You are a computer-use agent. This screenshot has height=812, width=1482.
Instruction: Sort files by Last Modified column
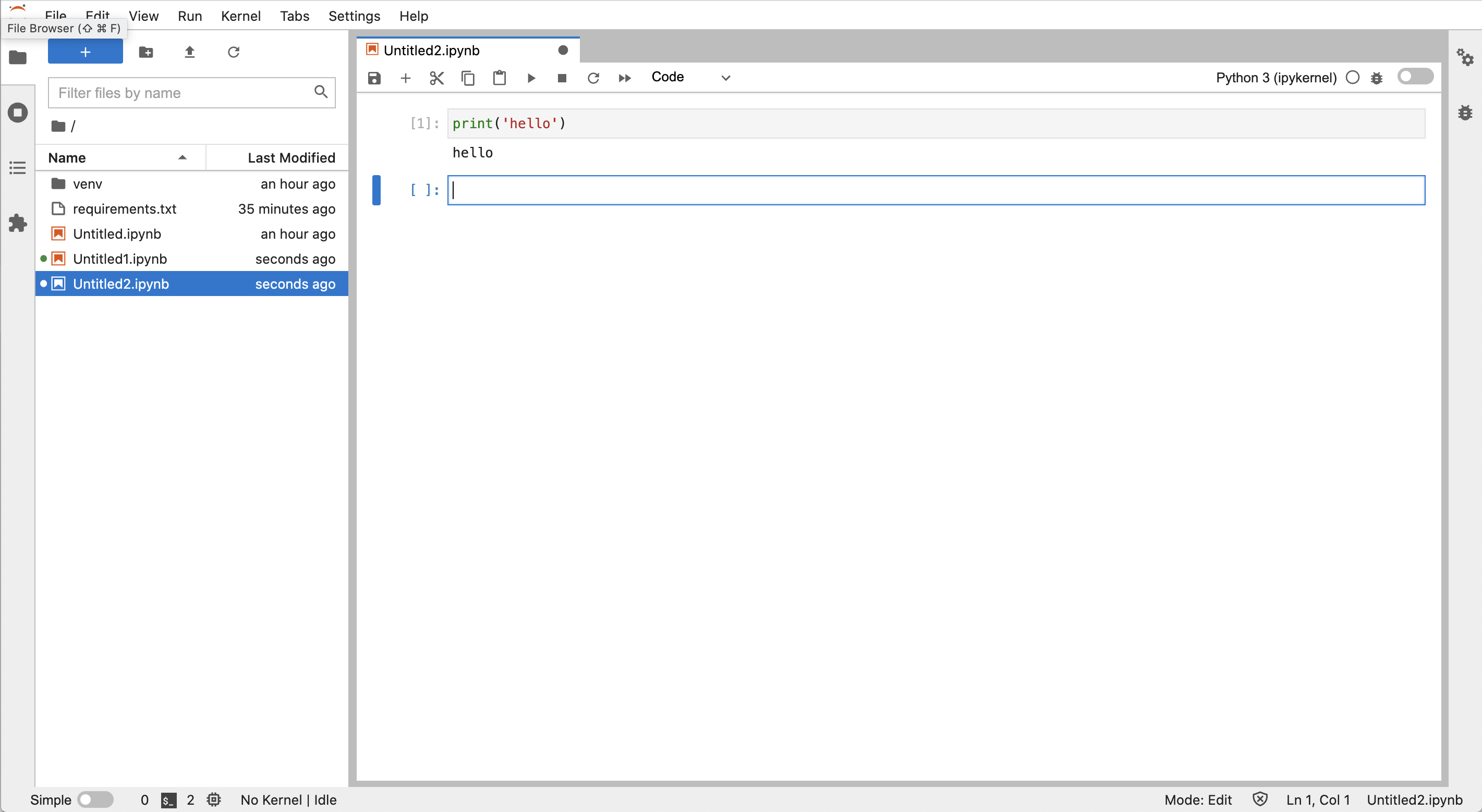[x=277, y=157]
